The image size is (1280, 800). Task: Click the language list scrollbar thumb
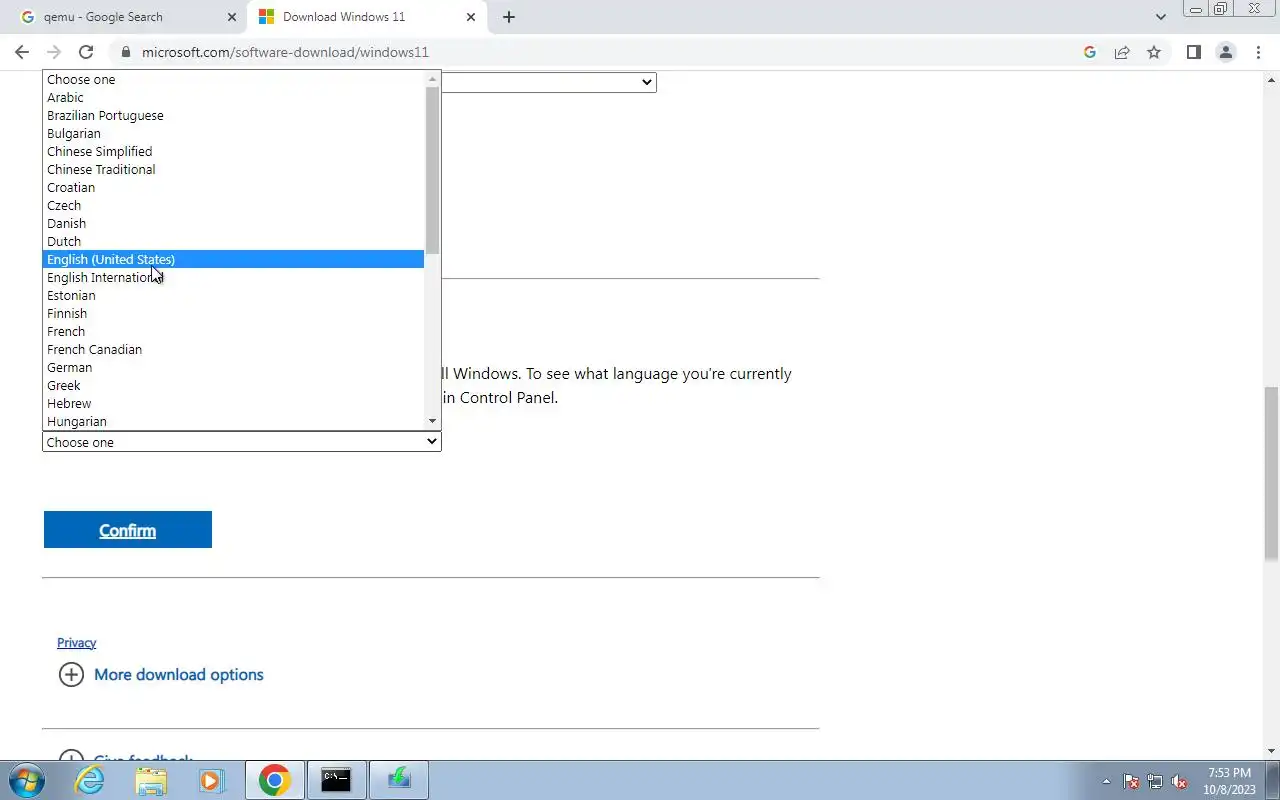coord(433,169)
